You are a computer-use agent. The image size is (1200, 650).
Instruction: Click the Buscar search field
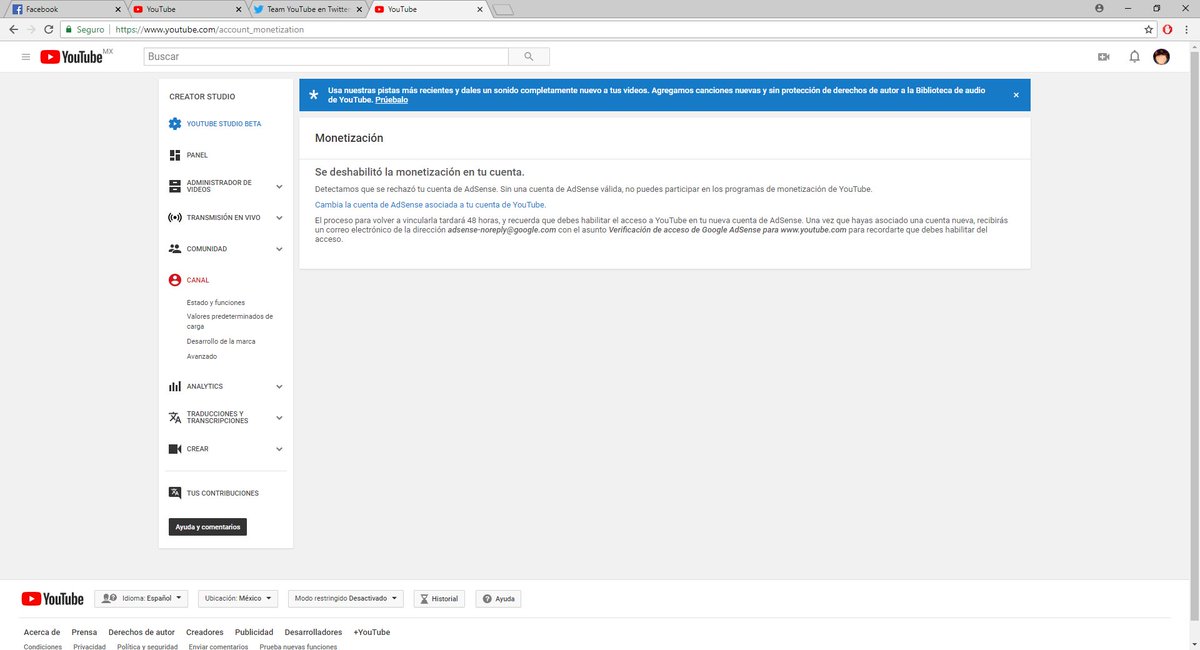tap(326, 57)
